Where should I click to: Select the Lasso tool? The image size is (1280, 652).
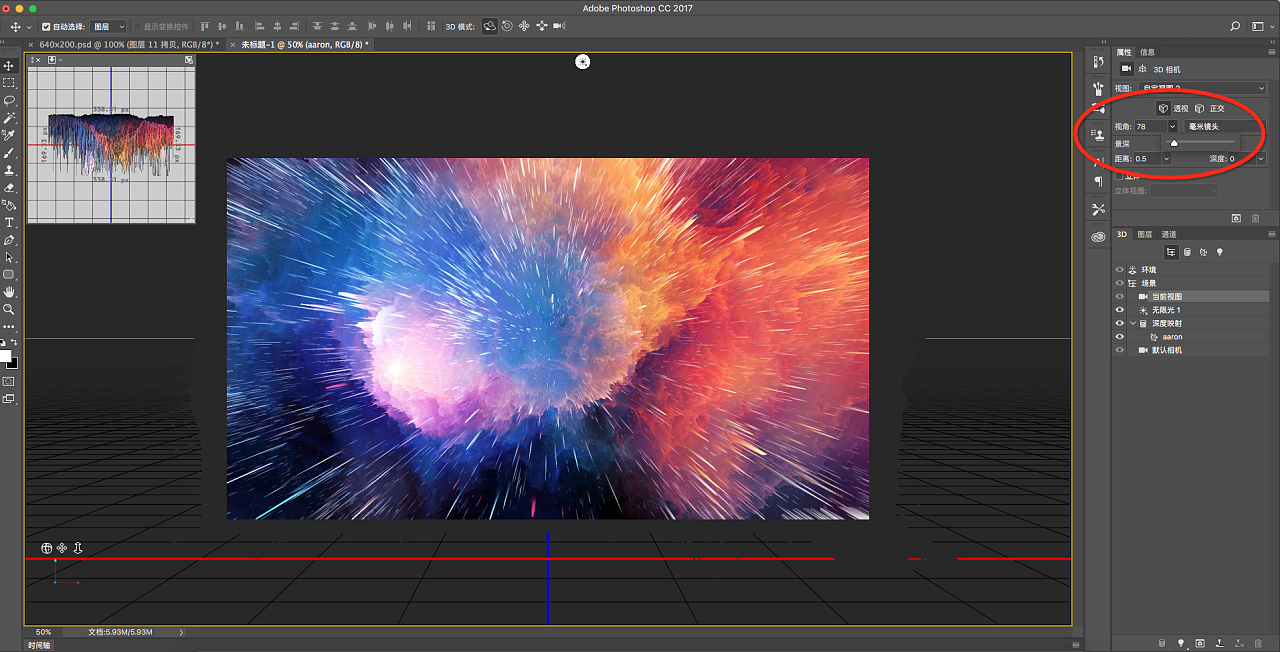point(9,101)
